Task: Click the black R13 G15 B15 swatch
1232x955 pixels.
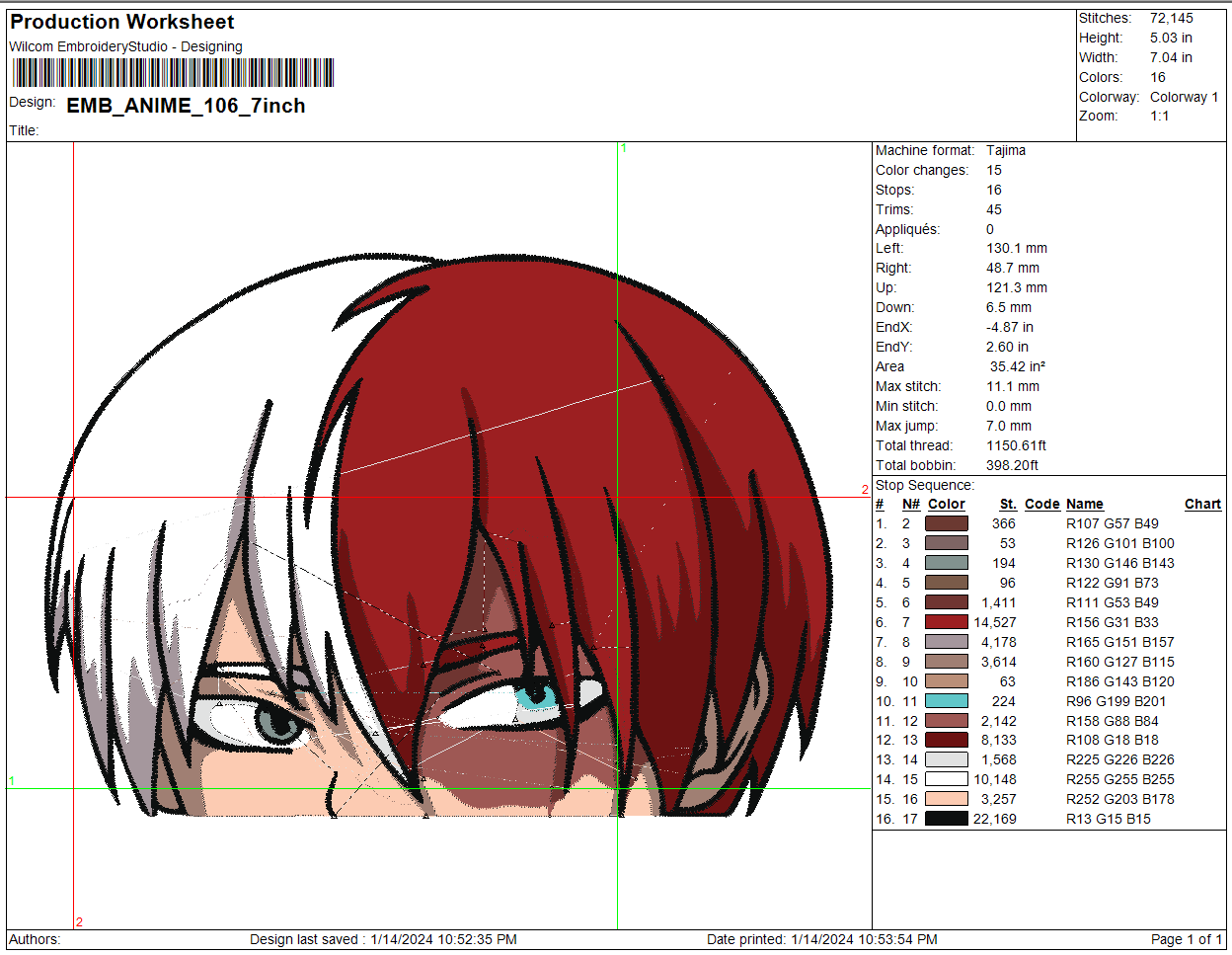Action: click(x=946, y=819)
